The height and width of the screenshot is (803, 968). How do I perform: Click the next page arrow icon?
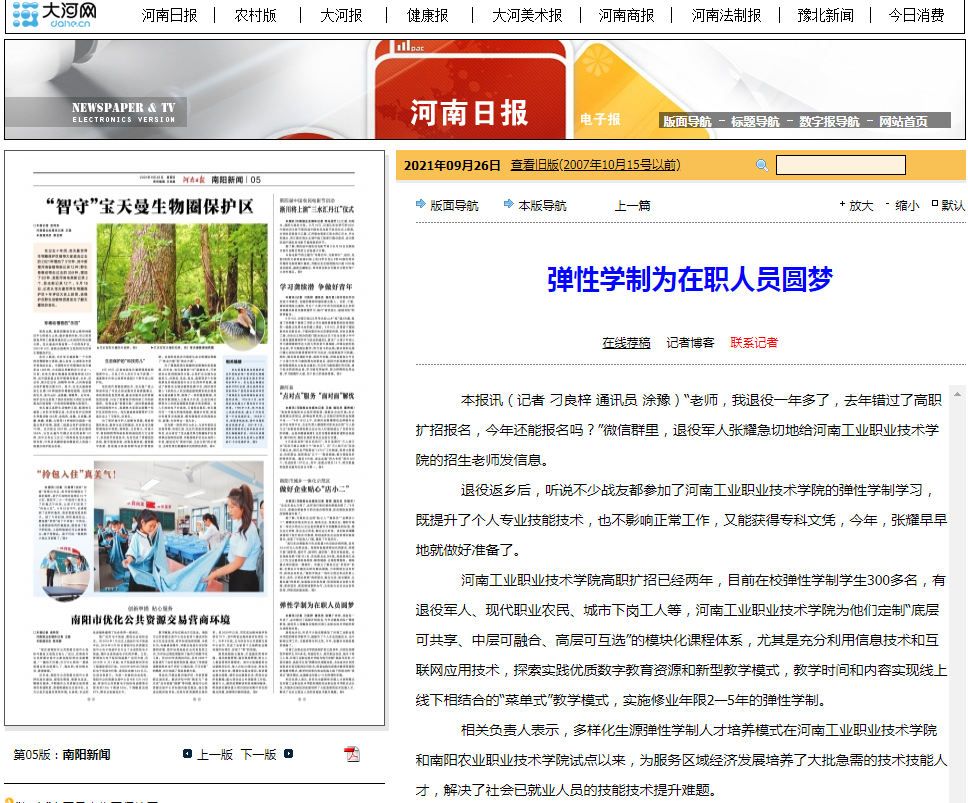tap(289, 754)
